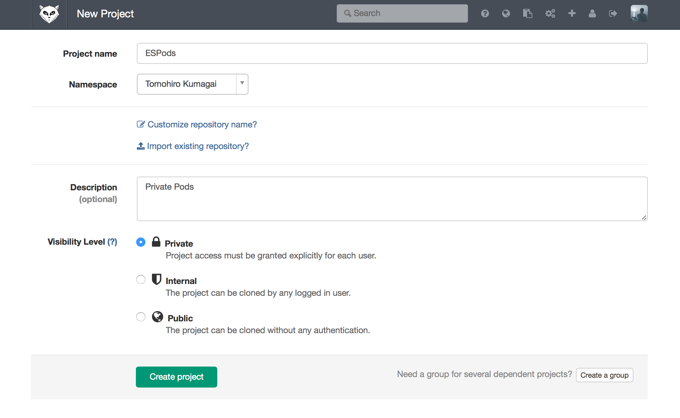680x418 pixels.
Task: Open the snippets clipboard icon
Action: tap(527, 13)
